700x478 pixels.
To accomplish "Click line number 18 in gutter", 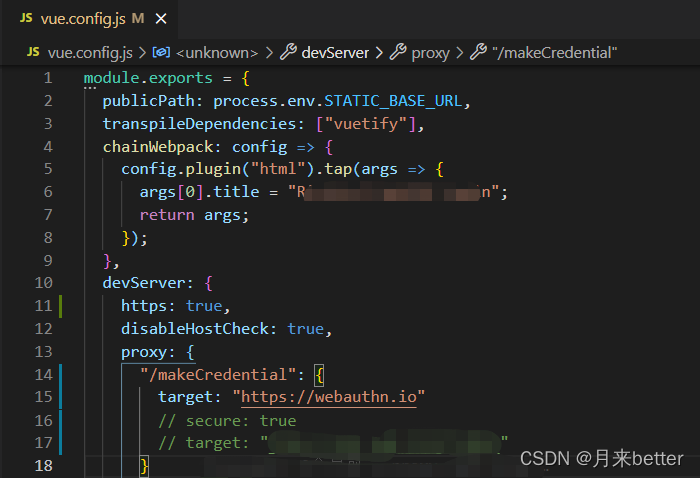I will coord(44,466).
